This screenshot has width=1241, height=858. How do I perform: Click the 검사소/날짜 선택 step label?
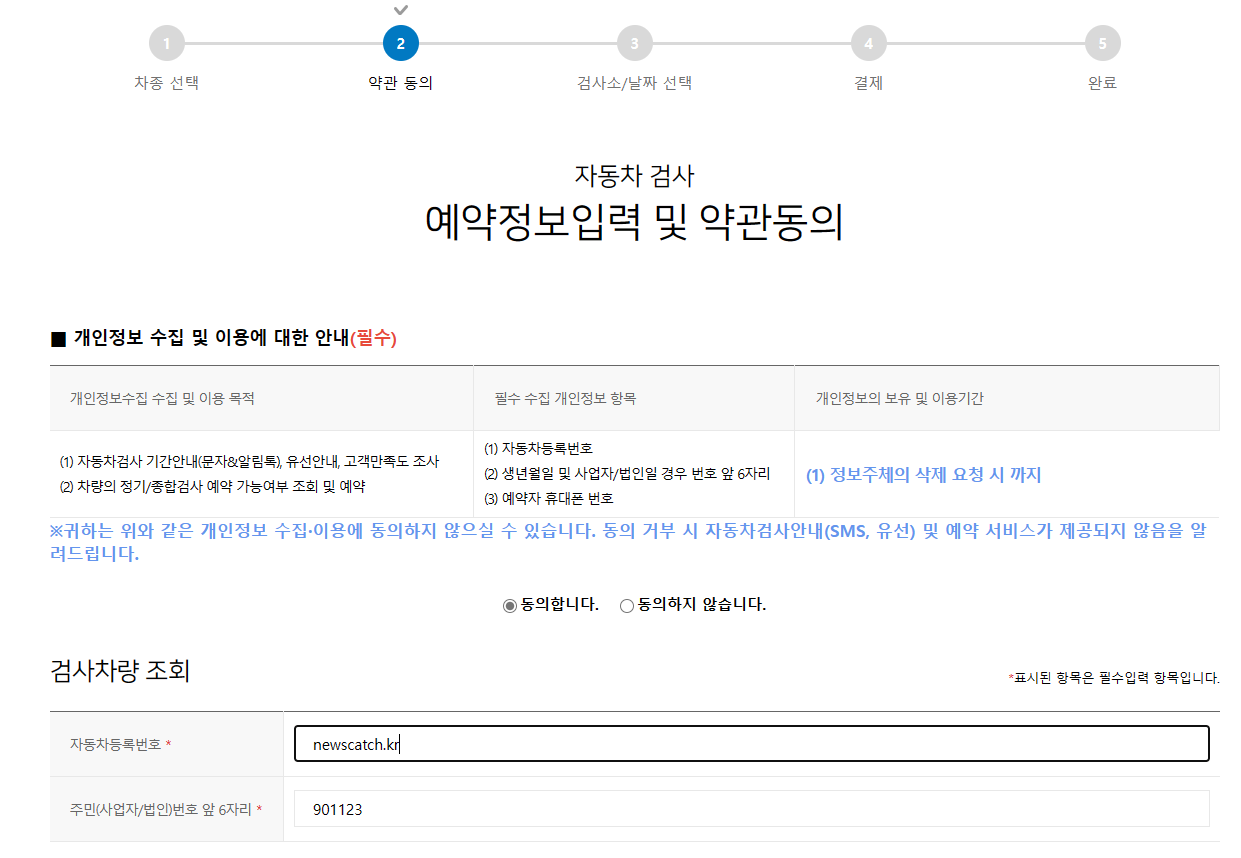coord(635,83)
